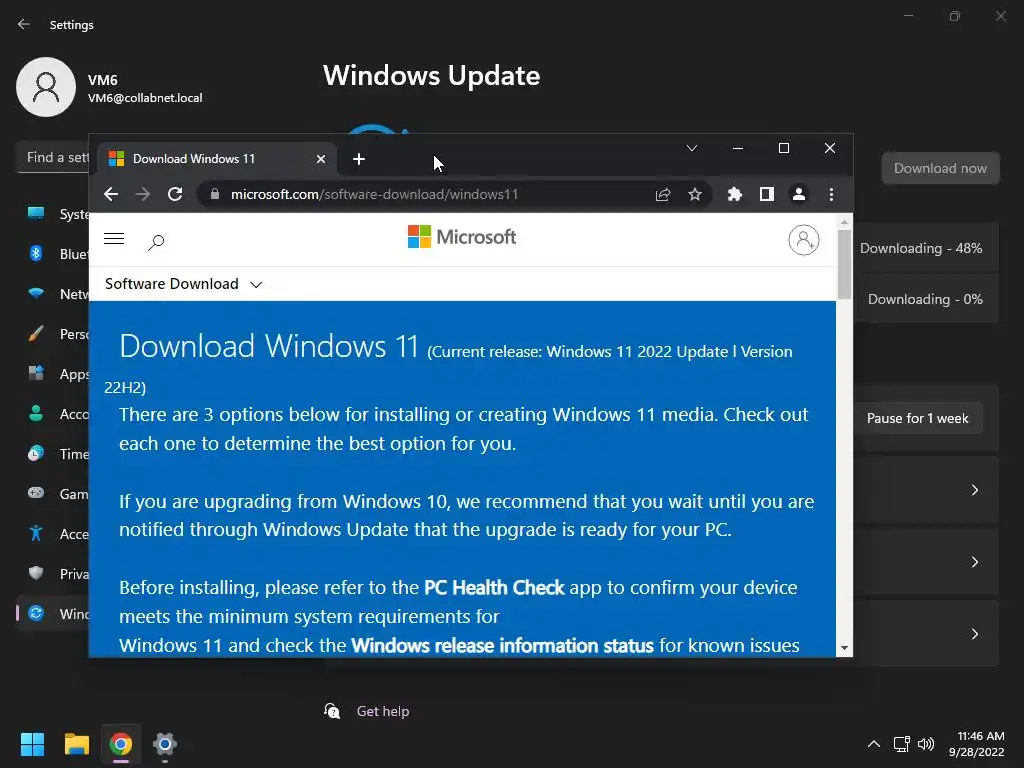Viewport: 1024px width, 768px height.
Task: Open Network category in Settings sidebar
Action: pyautogui.click(x=53, y=293)
